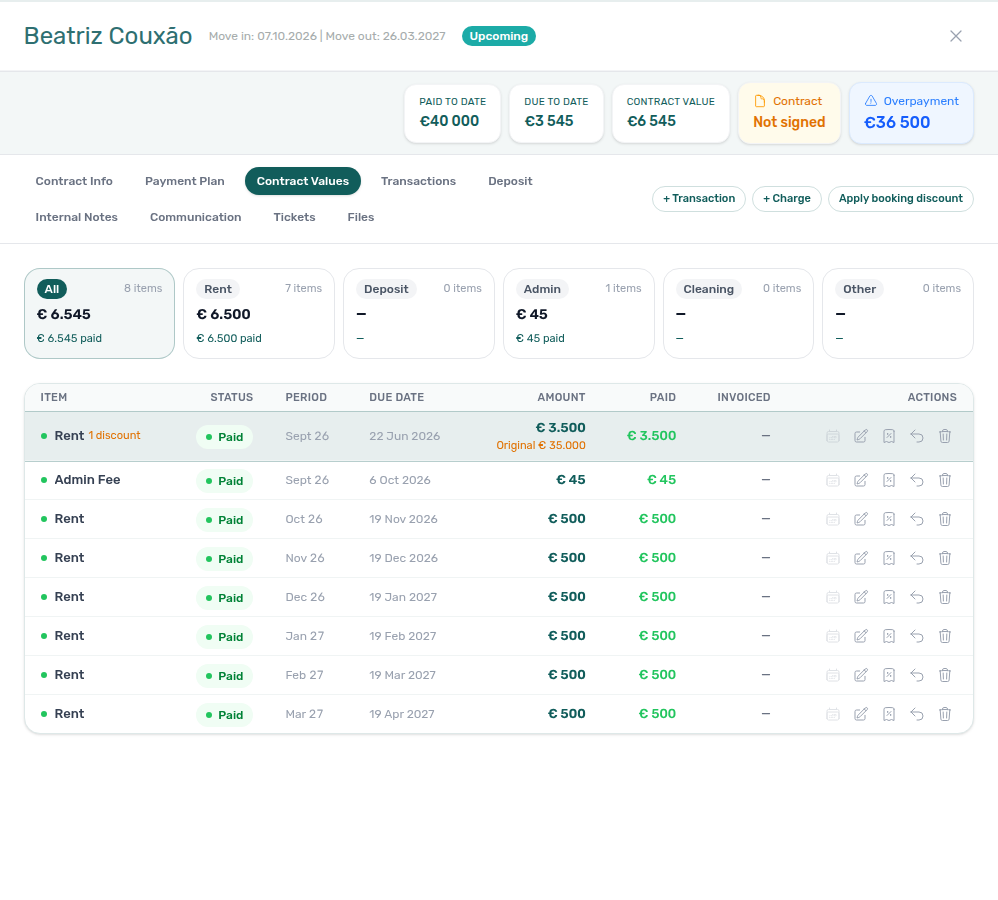Add a new transaction with + Transaction
998x900 pixels.
[x=699, y=199]
